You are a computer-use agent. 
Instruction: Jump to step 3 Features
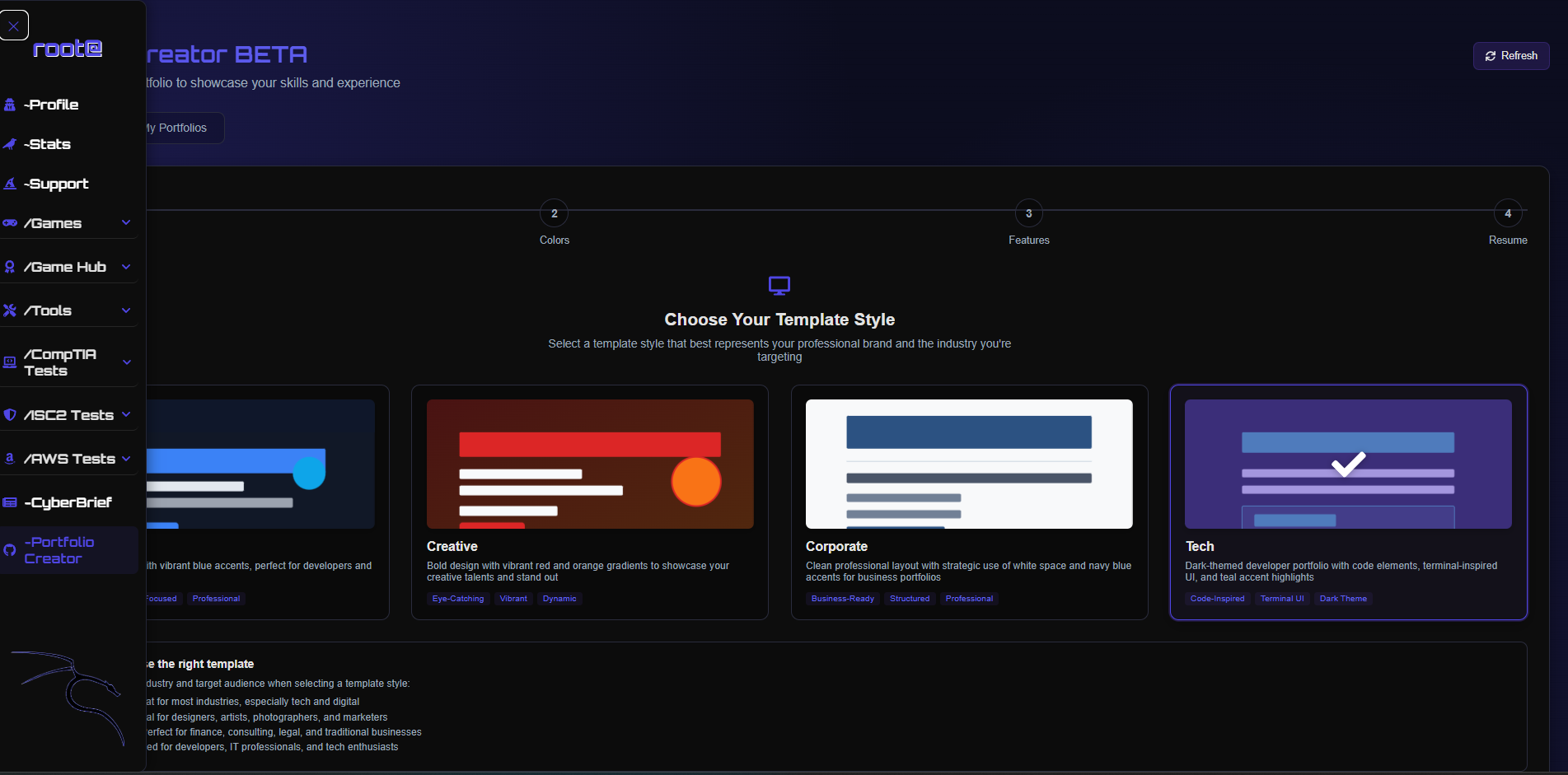tap(1029, 213)
